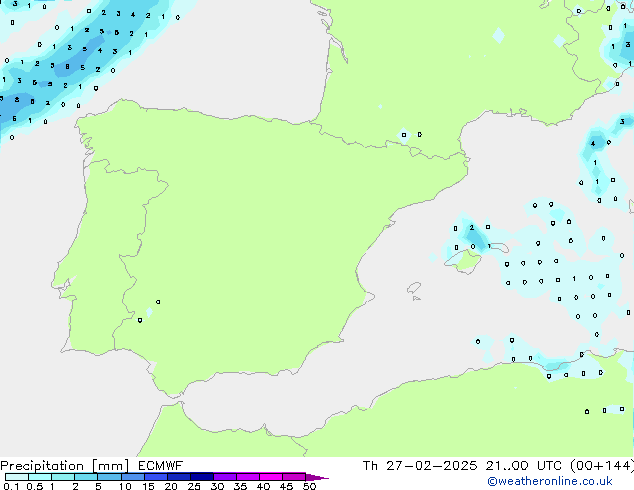
Task: Pick the 2–5 mm legend swatch
Action: (86, 477)
